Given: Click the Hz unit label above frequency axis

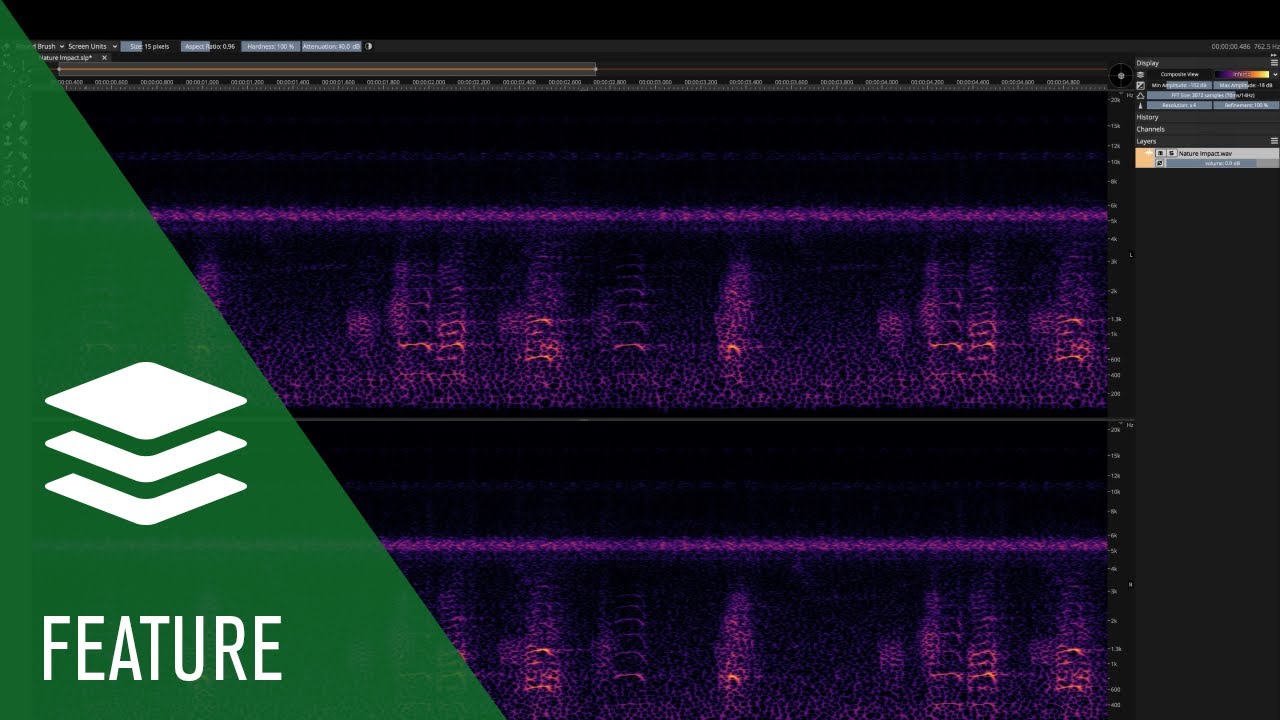Looking at the screenshot, I should click(1130, 95).
